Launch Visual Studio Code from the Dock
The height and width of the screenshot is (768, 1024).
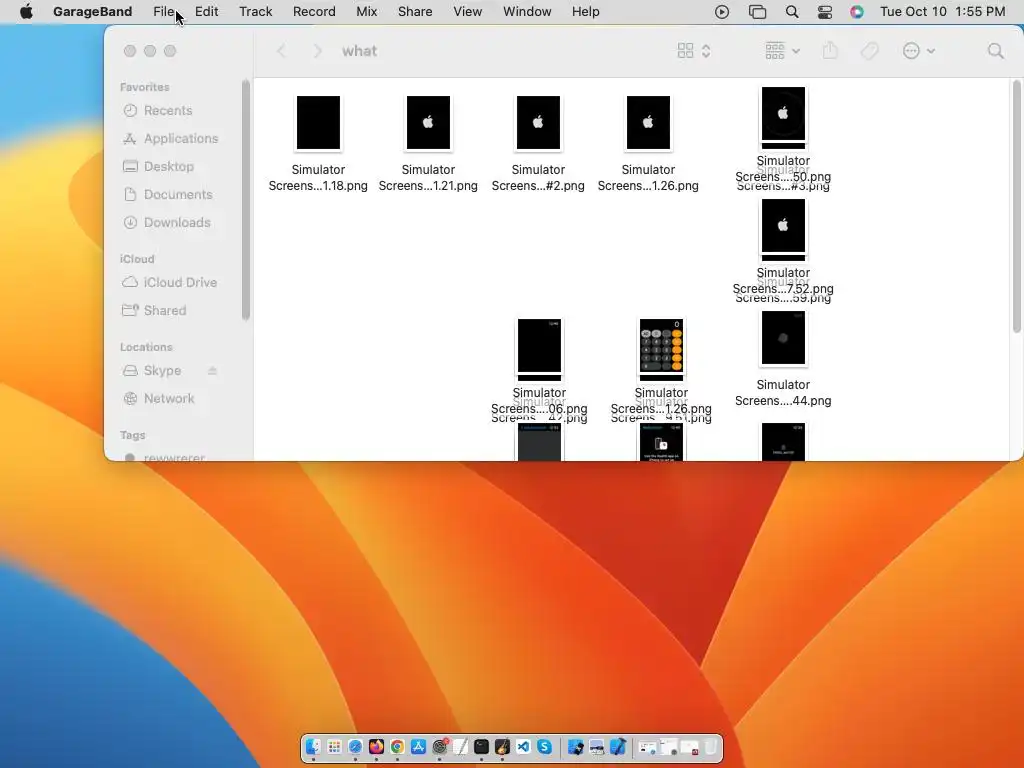(x=524, y=746)
